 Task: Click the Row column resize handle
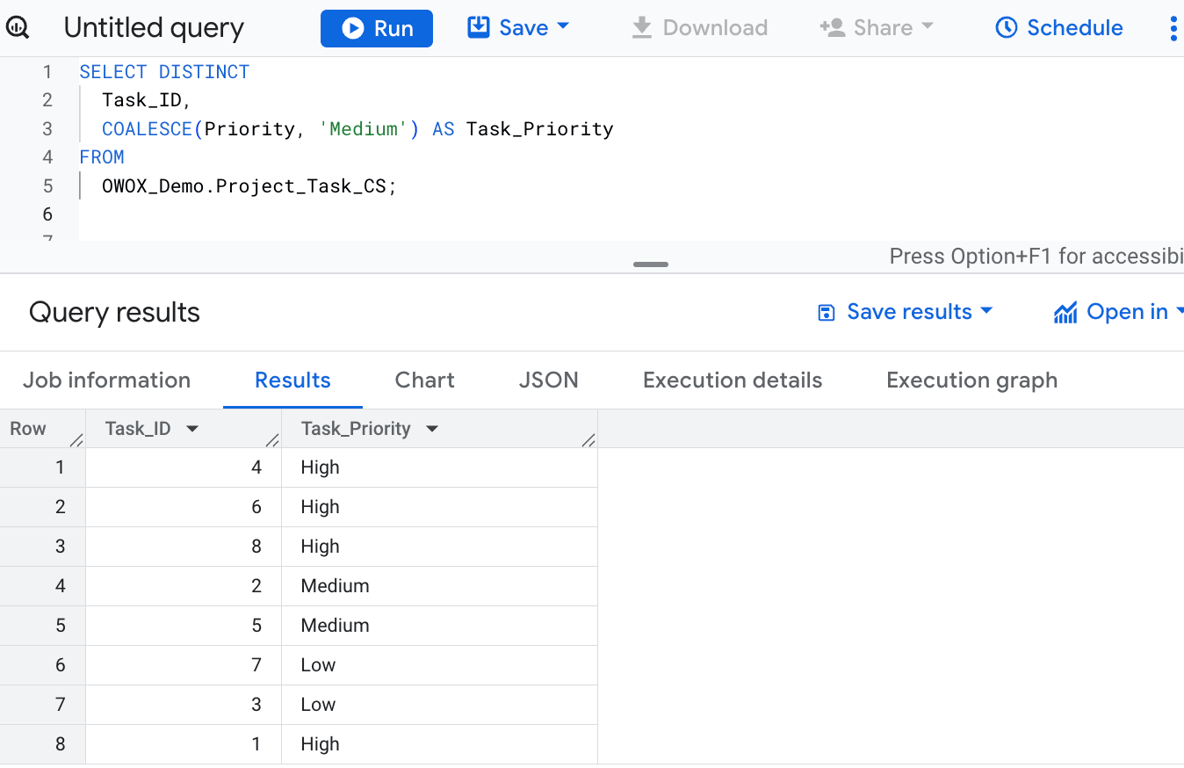(76, 440)
